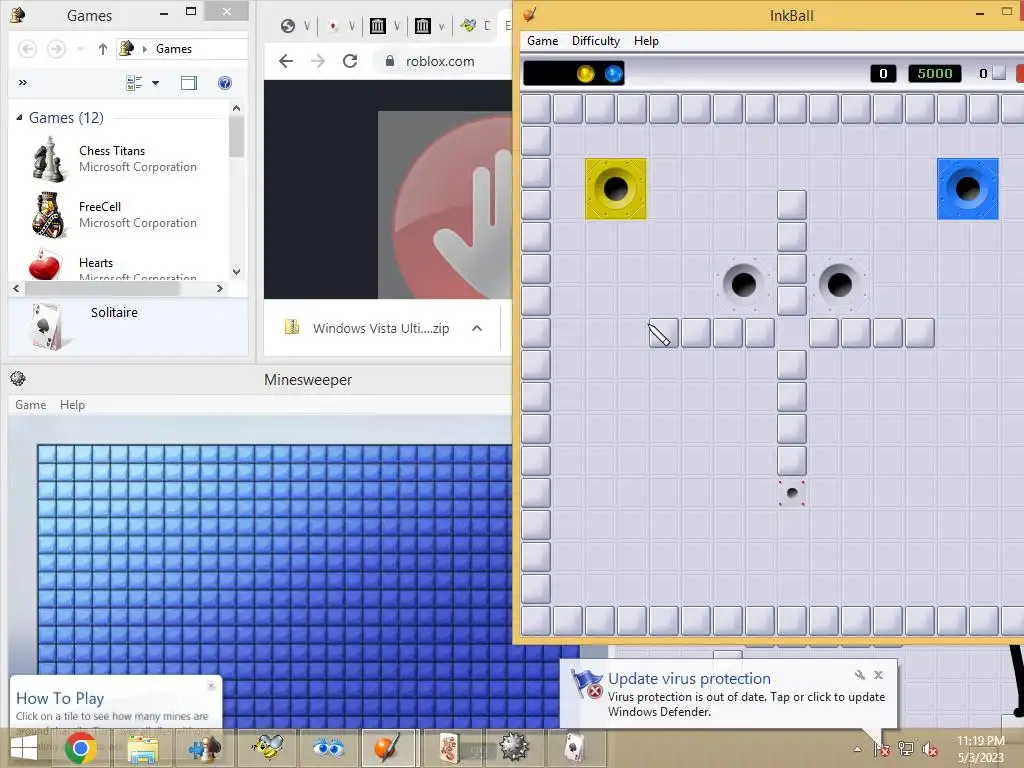
Task: Switch to Chrome tab with red dot icon
Action: click(x=333, y=25)
